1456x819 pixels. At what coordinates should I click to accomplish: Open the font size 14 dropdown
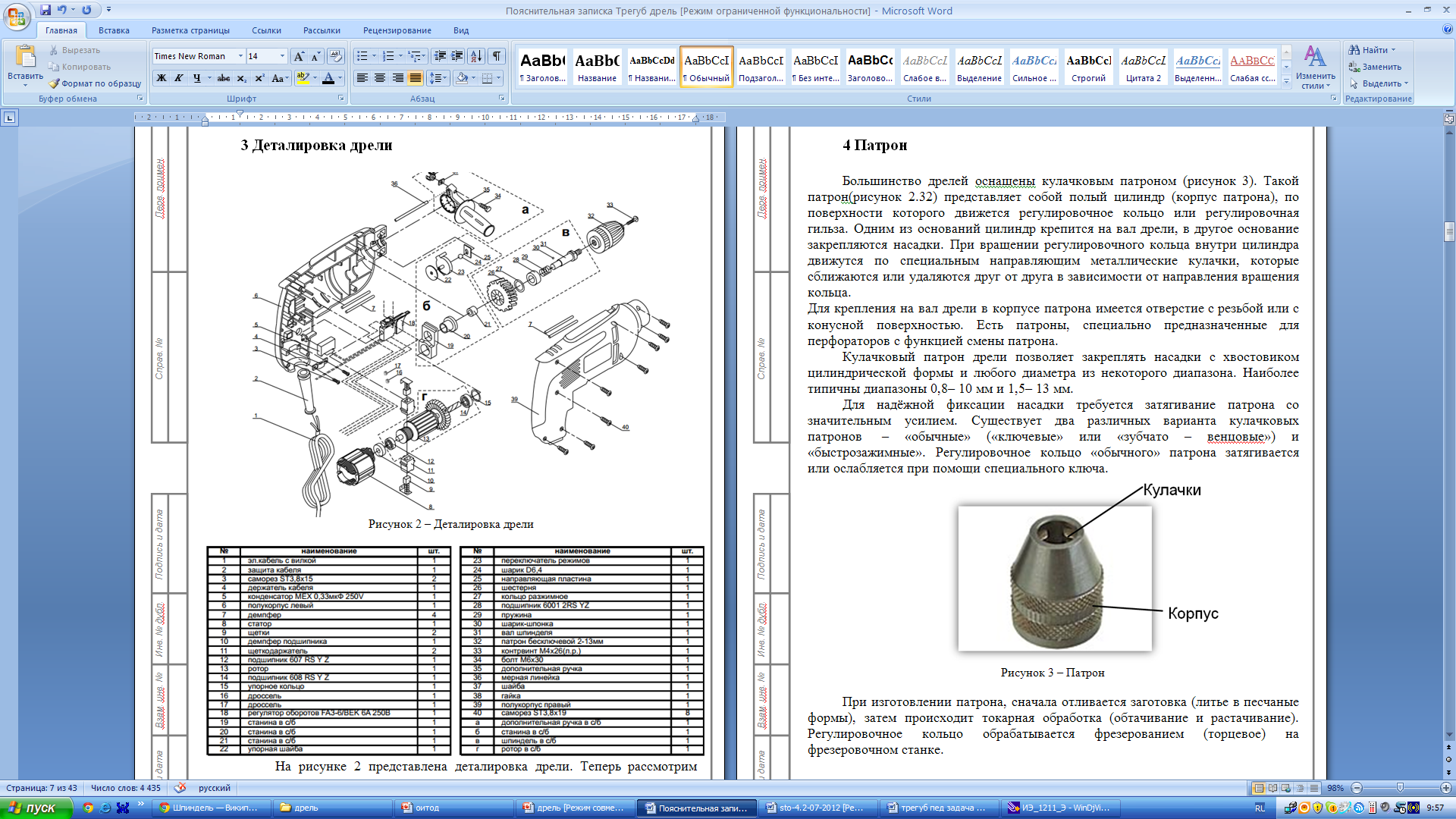click(282, 56)
